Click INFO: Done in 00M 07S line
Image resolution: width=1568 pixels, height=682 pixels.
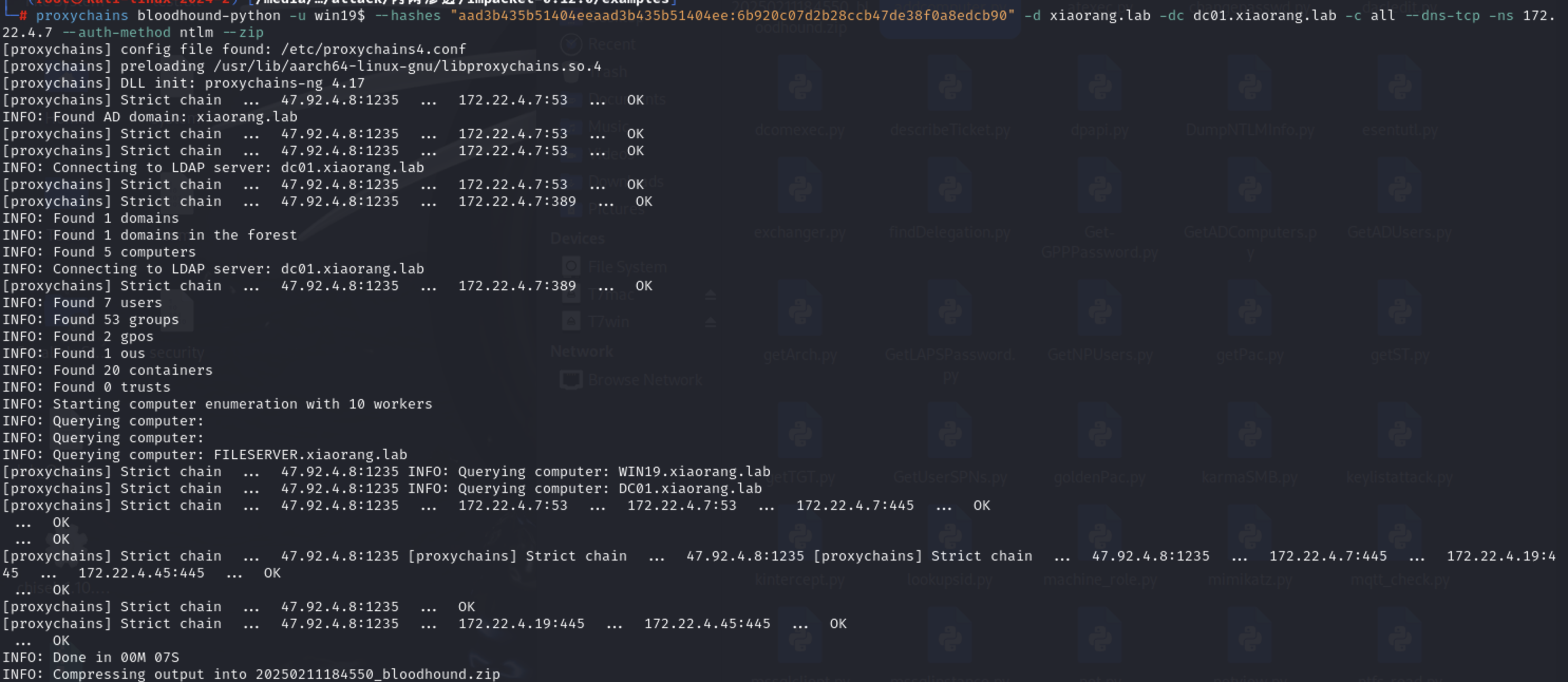pyautogui.click(x=91, y=657)
